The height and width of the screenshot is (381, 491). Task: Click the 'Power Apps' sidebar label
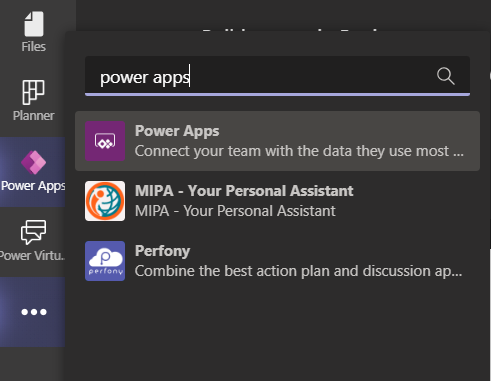click(x=33, y=186)
